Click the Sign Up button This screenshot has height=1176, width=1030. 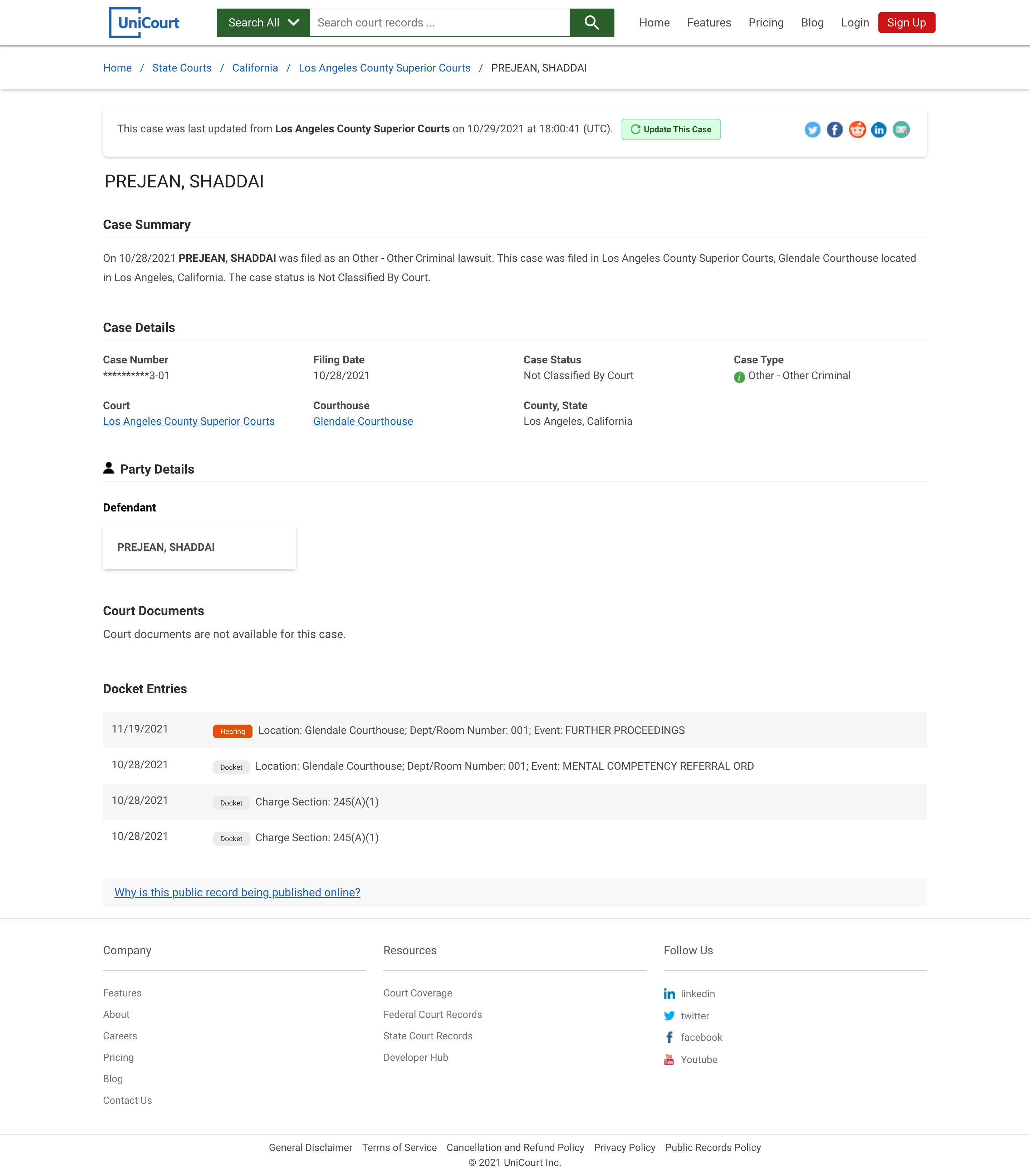click(906, 23)
